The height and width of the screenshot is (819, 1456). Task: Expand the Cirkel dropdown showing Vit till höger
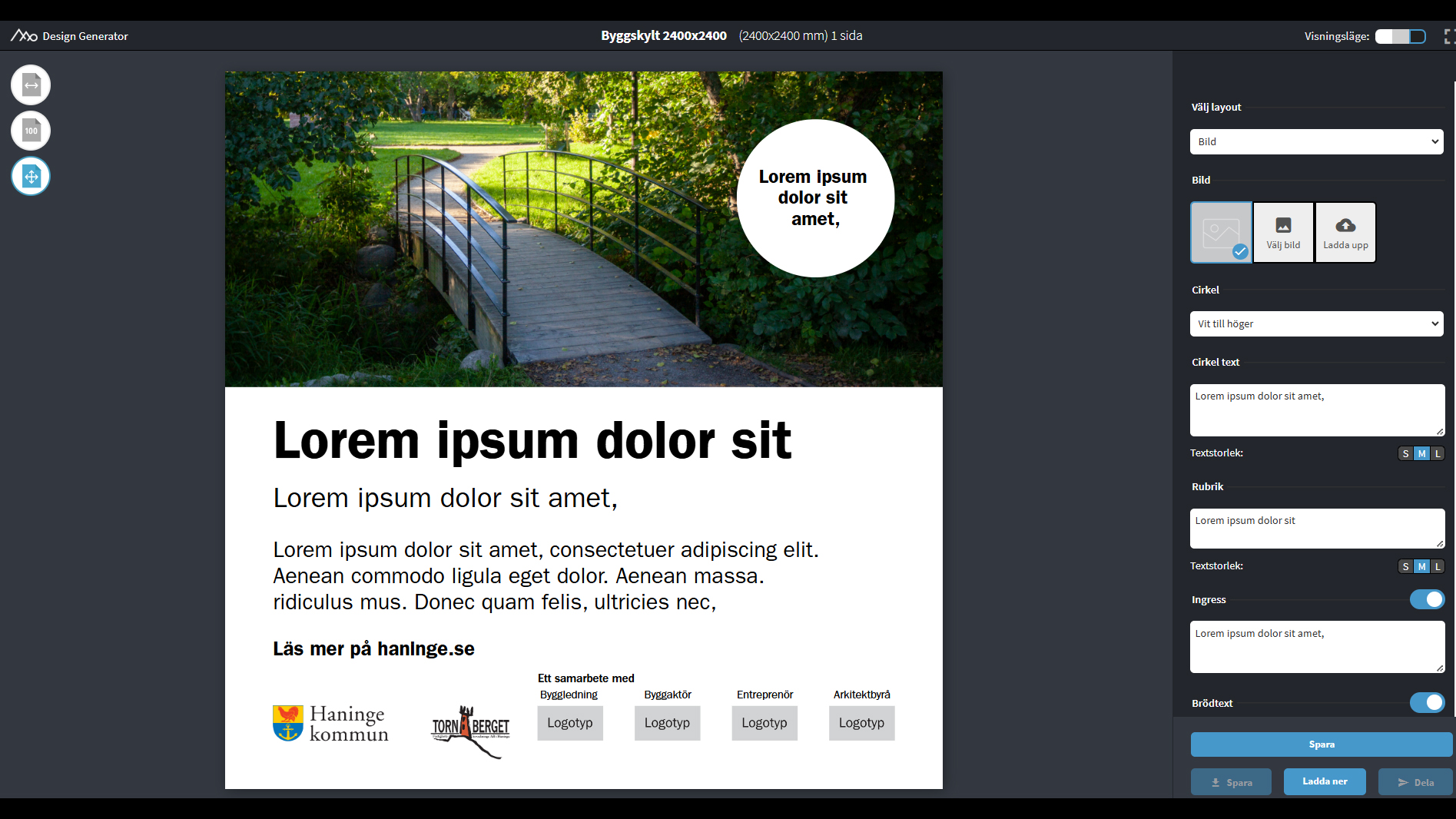pyautogui.click(x=1316, y=323)
